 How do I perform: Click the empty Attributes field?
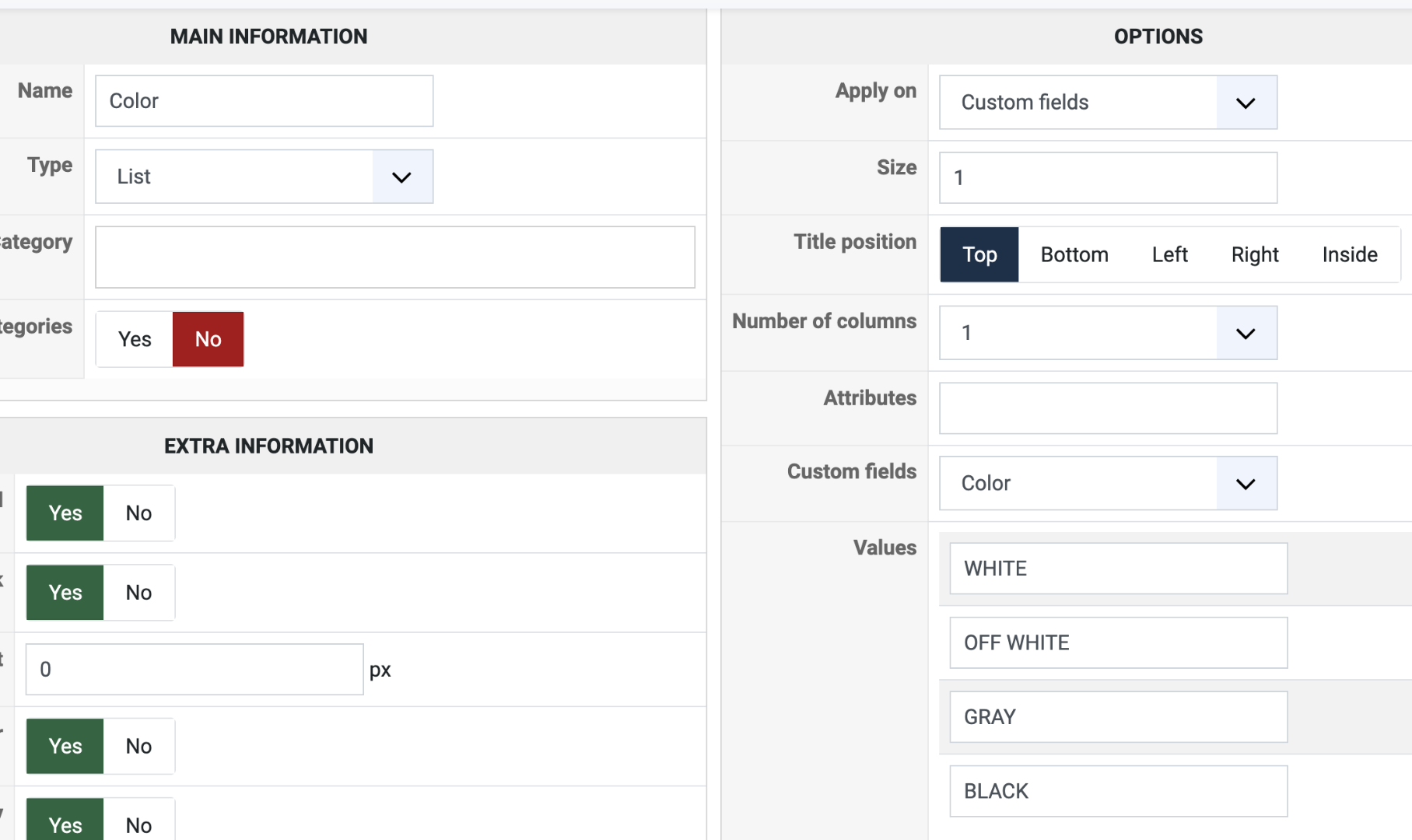(x=1108, y=408)
